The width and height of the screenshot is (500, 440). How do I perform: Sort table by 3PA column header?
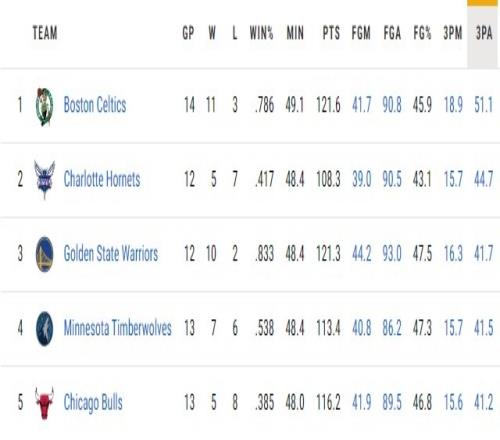tap(484, 33)
